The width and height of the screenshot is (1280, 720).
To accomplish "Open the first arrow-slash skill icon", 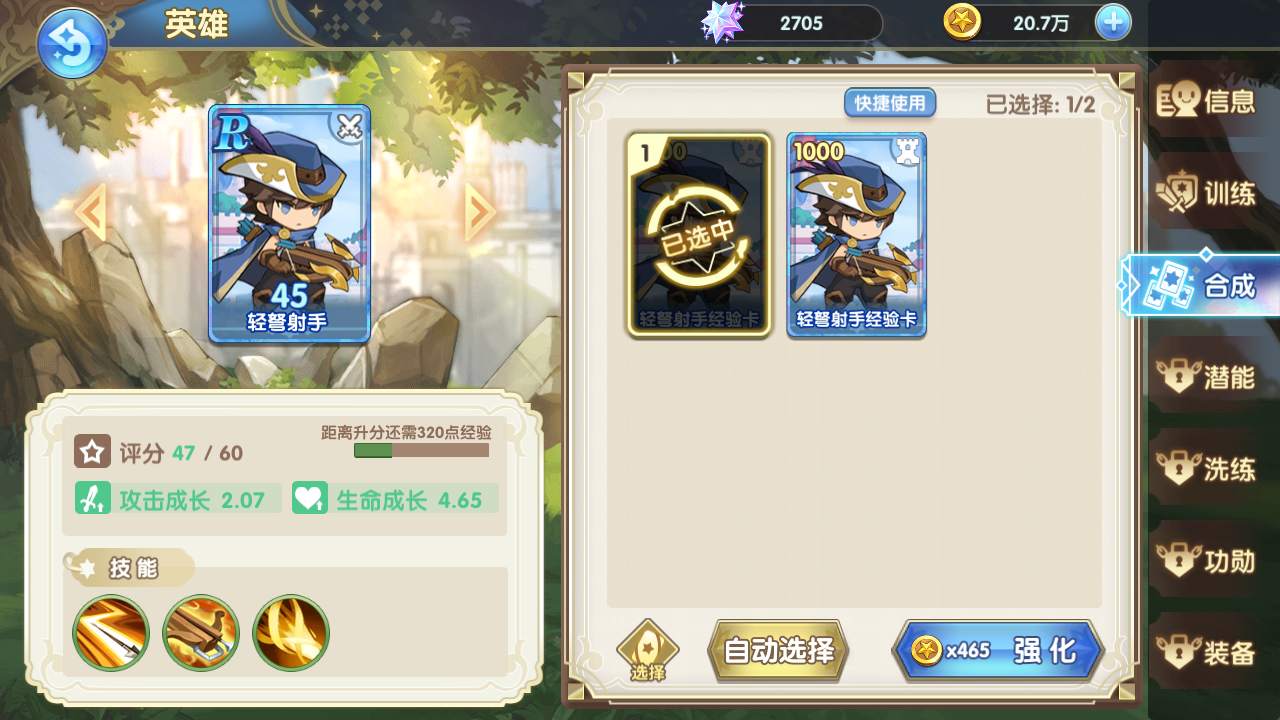I will point(111,633).
